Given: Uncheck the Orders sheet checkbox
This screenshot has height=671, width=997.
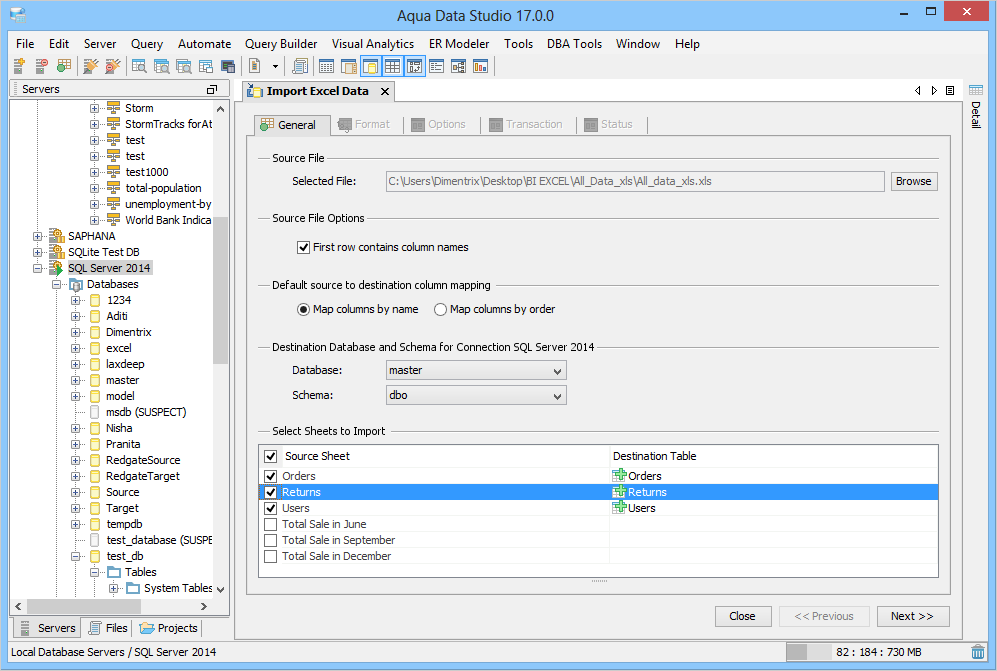Looking at the screenshot, I should (271, 476).
